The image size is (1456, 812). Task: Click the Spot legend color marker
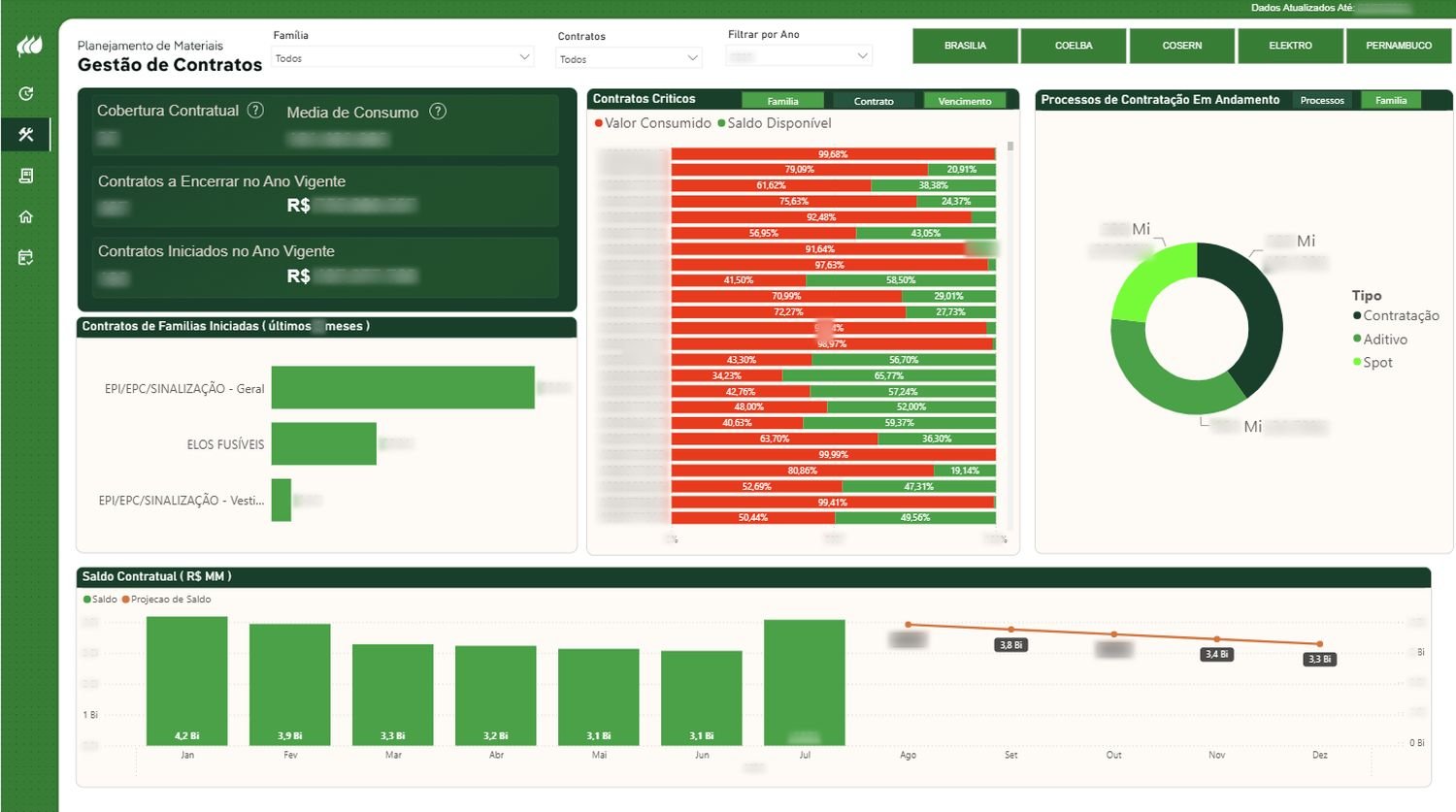[1357, 362]
